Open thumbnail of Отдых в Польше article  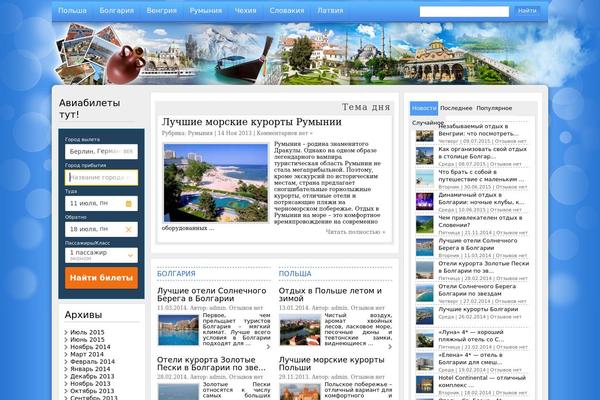point(300,330)
